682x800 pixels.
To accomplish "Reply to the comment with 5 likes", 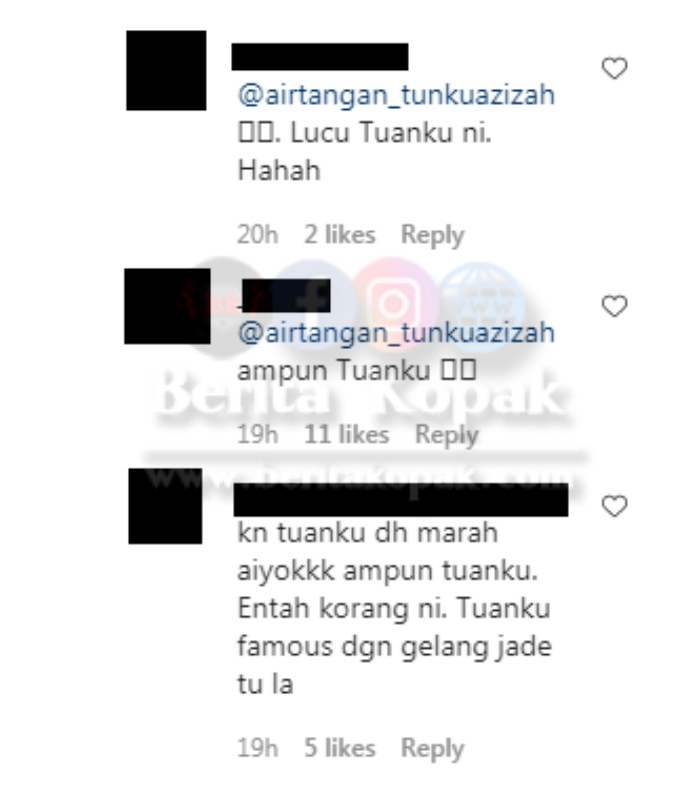I will tap(432, 748).
